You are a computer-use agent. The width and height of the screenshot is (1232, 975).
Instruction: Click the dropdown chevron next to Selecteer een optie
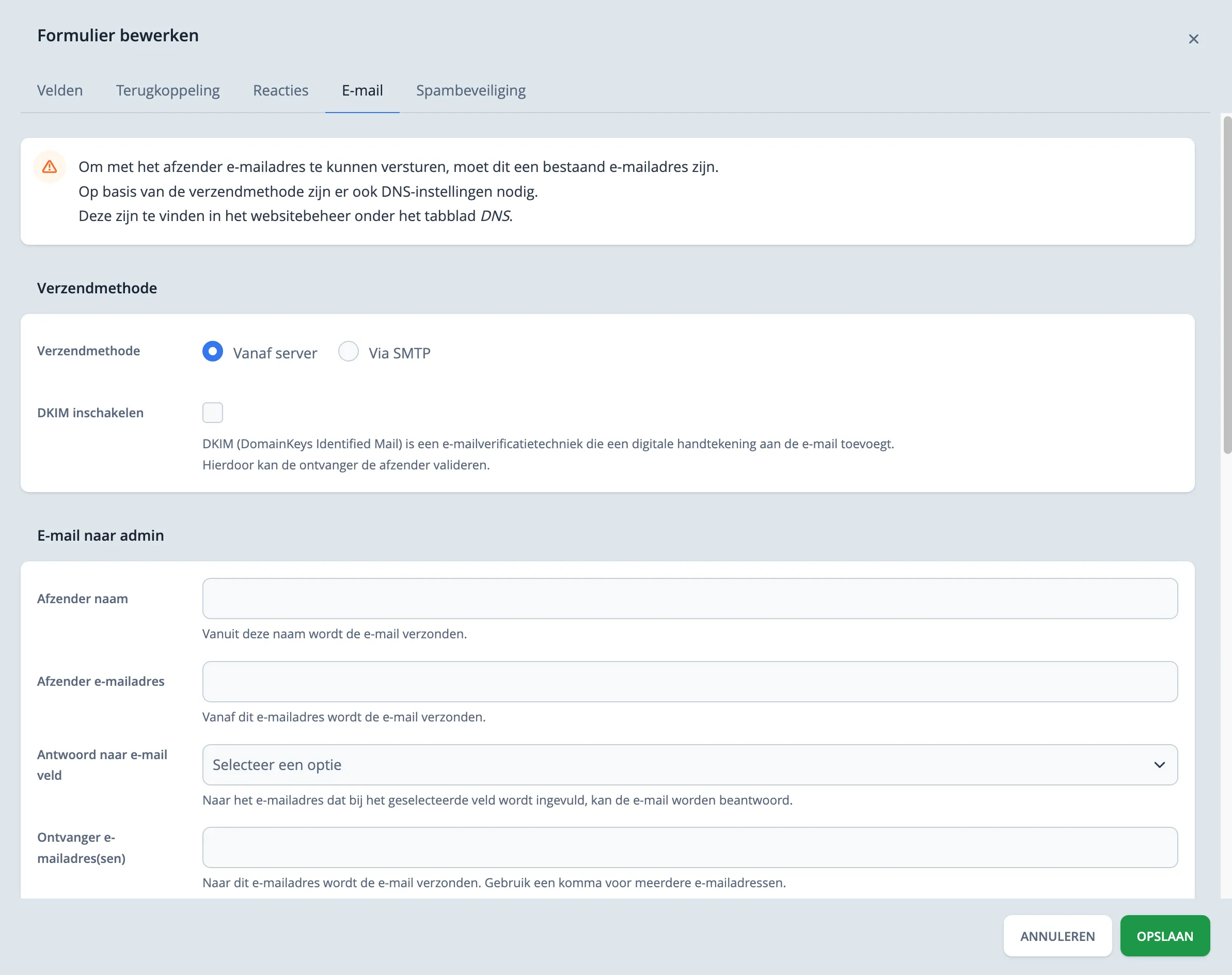(1160, 764)
